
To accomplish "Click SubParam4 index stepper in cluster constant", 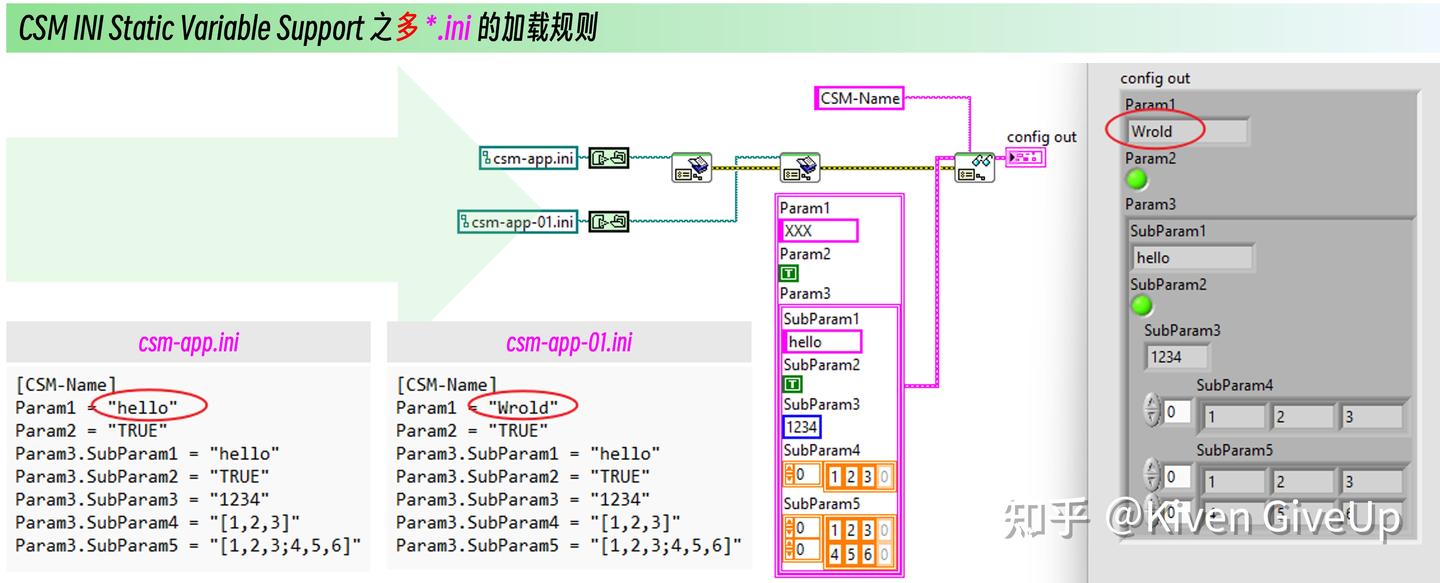I will pyautogui.click(x=790, y=475).
